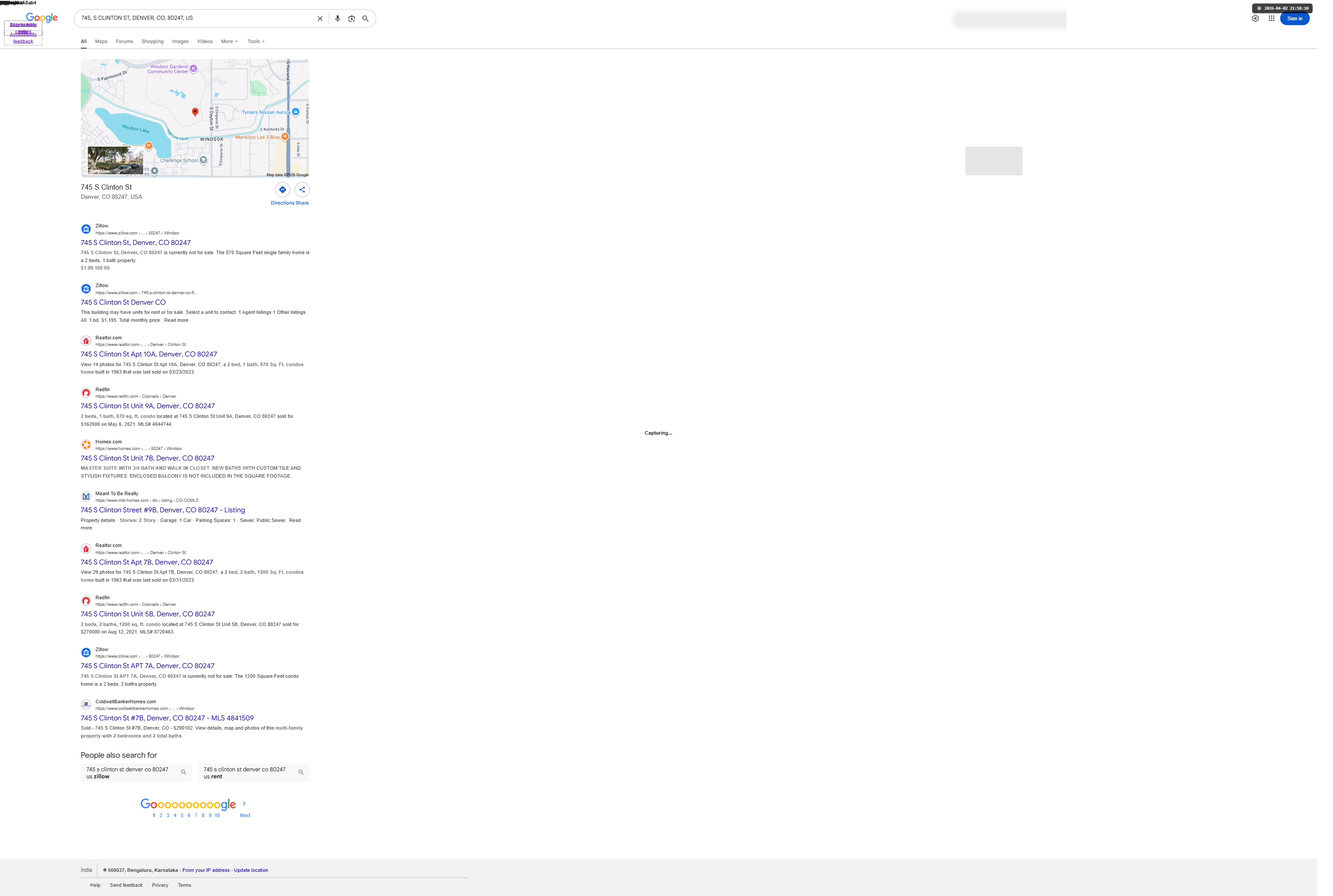Open Realtor.com Apt 10A listing link
Image resolution: width=1333 pixels, height=896 pixels.
(148, 355)
